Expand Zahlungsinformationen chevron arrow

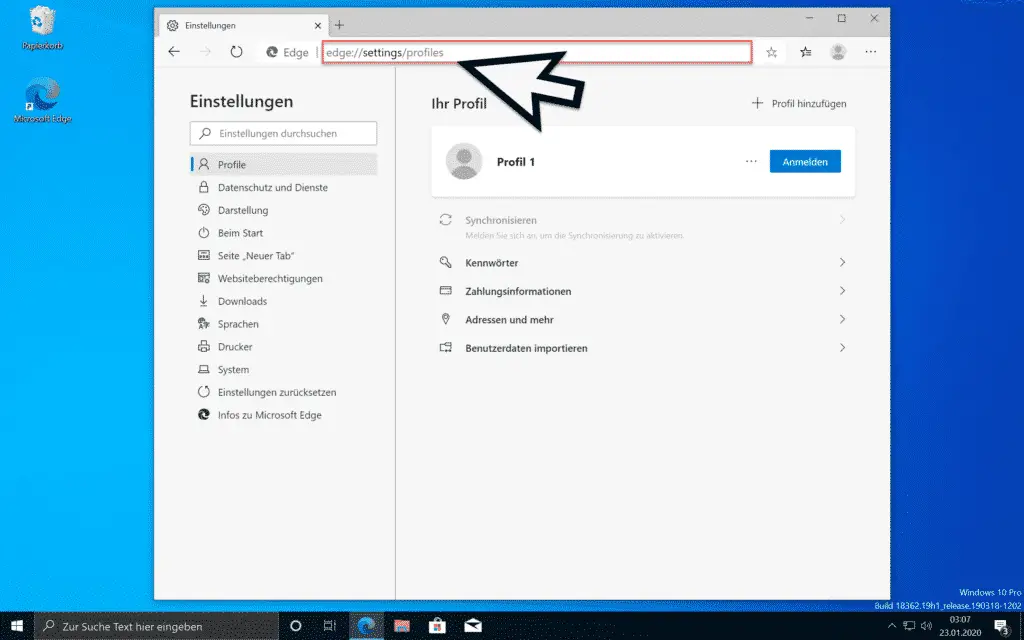coord(842,291)
